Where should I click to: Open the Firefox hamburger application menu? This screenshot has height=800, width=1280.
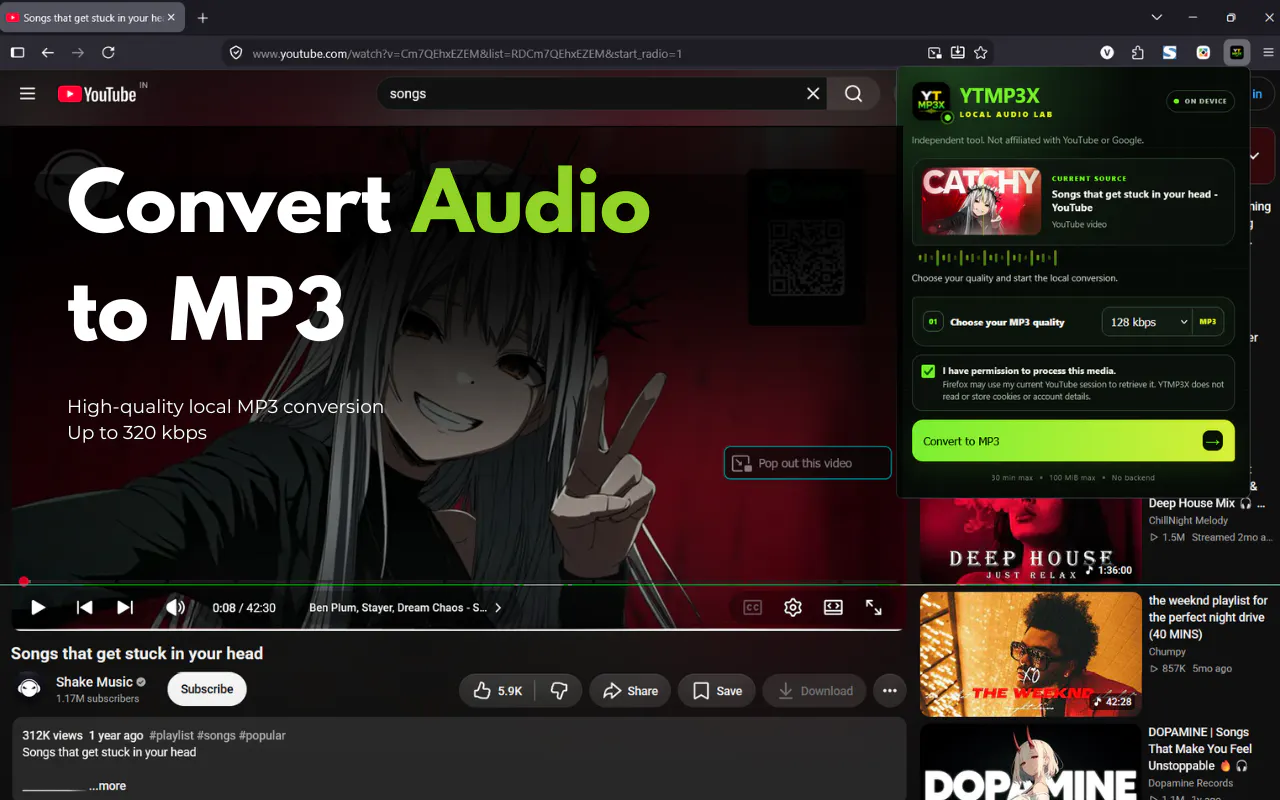coord(1268,53)
